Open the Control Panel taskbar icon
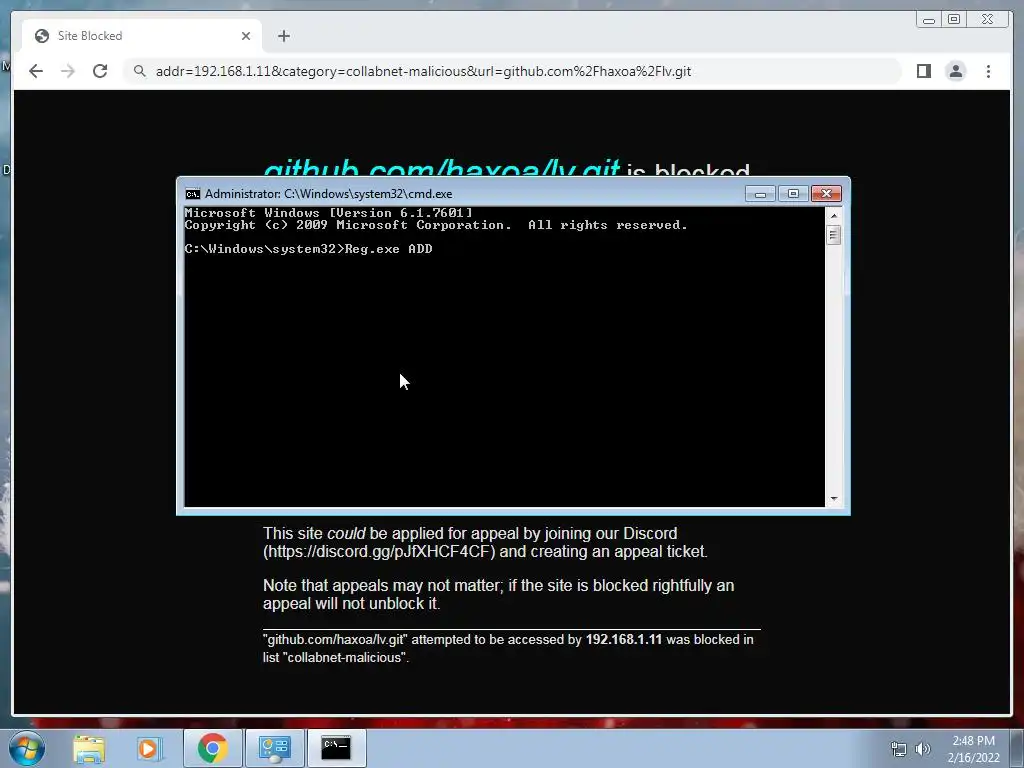This screenshot has width=1024, height=768. [x=274, y=748]
